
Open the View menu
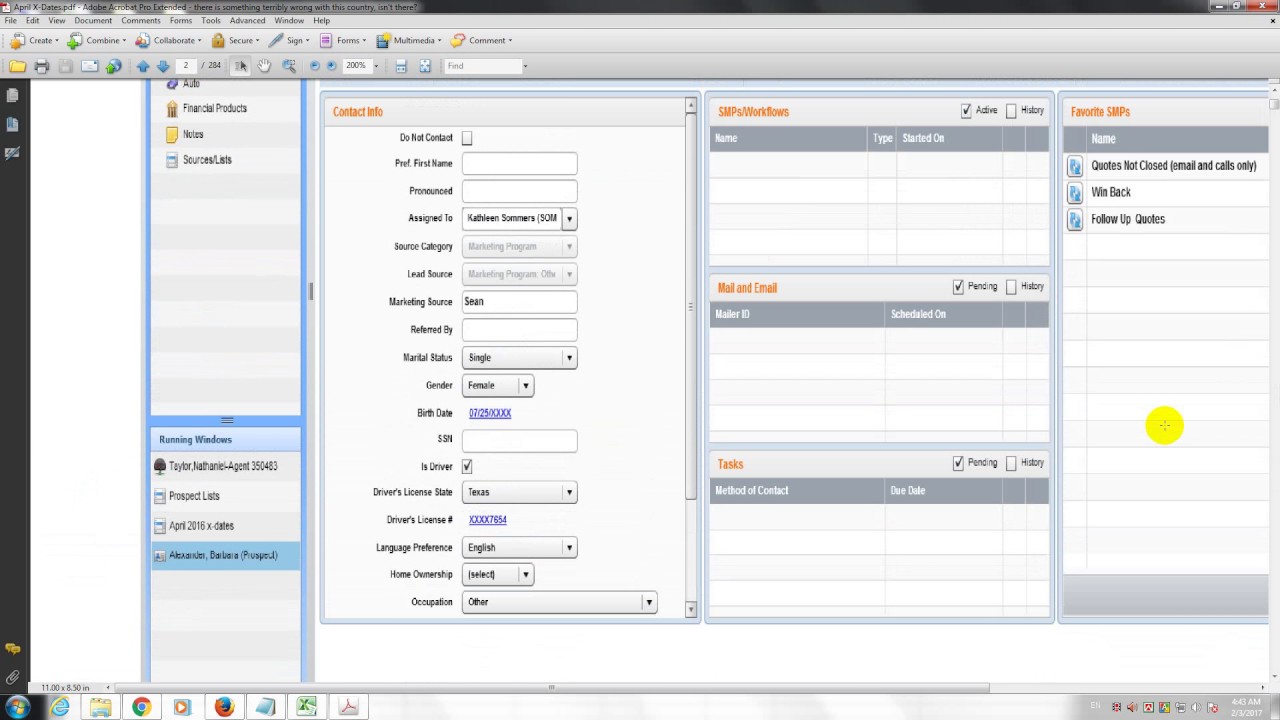coord(57,20)
